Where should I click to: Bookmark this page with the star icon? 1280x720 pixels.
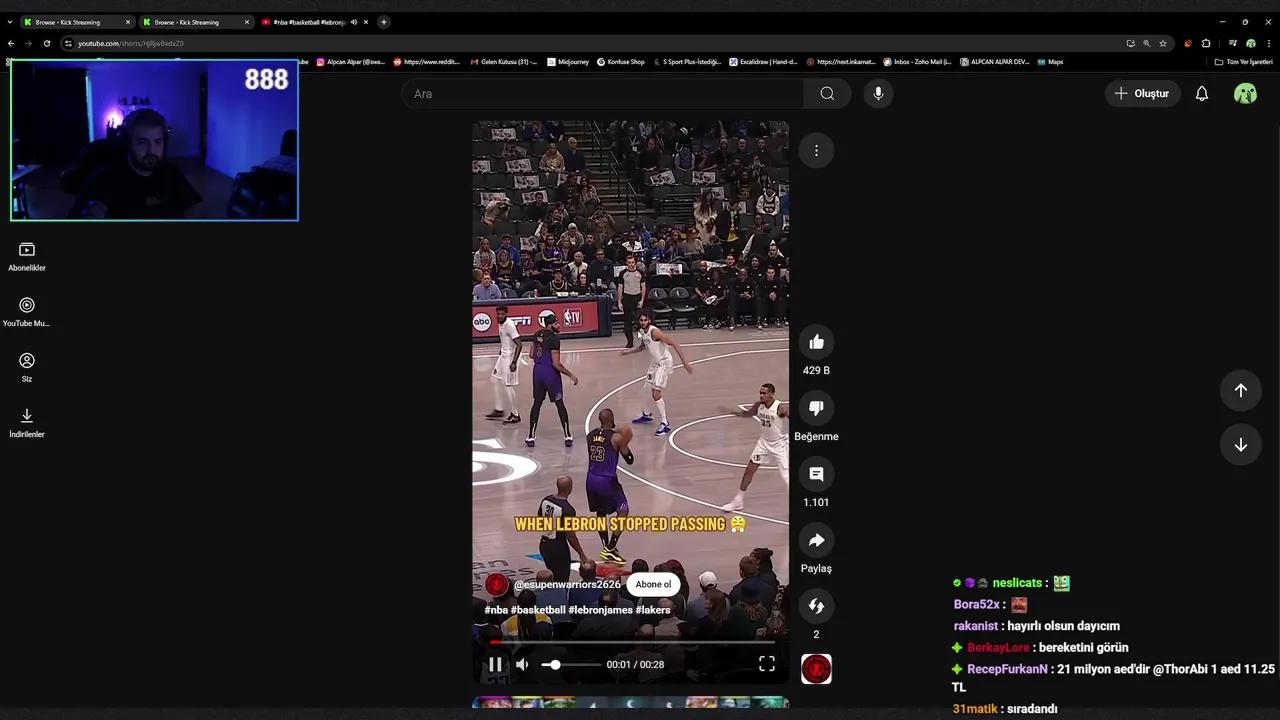1163,43
